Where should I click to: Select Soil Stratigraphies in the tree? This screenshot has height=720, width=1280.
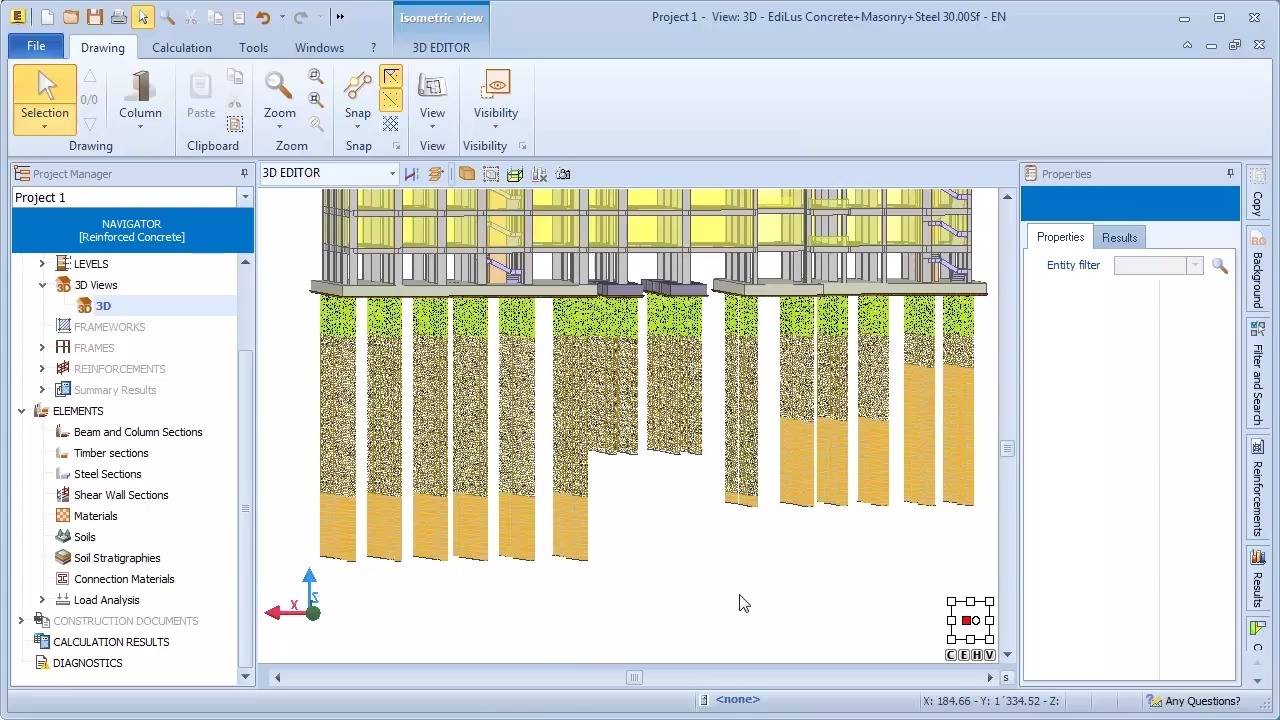pyautogui.click(x=117, y=558)
